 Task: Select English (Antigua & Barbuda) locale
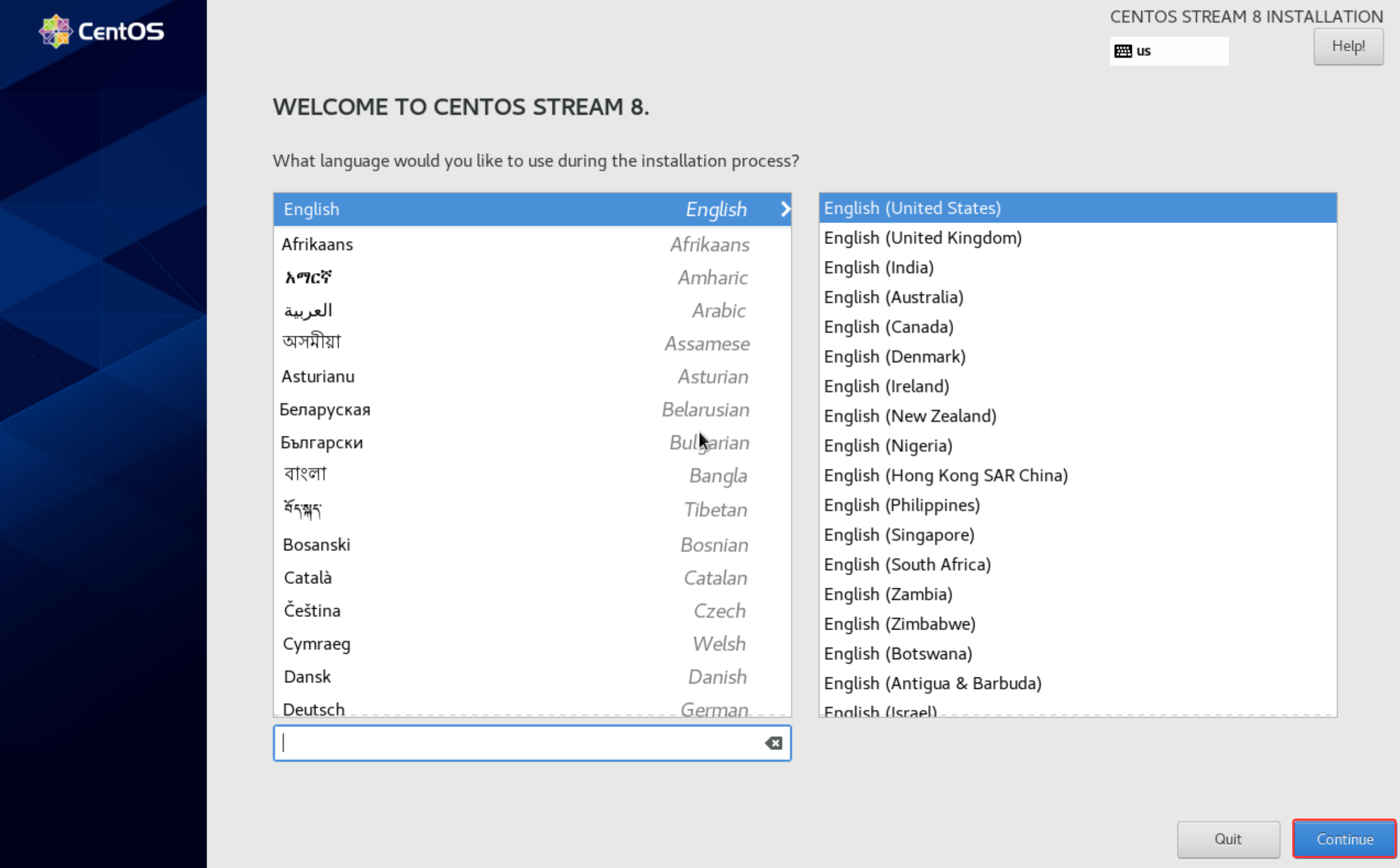point(1077,683)
